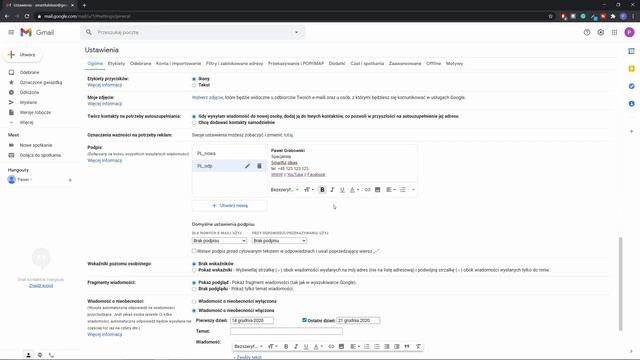This screenshot has height=360, width=640.
Task: Toggle insert signature before quoted text checkbox
Action: [x=194, y=251]
